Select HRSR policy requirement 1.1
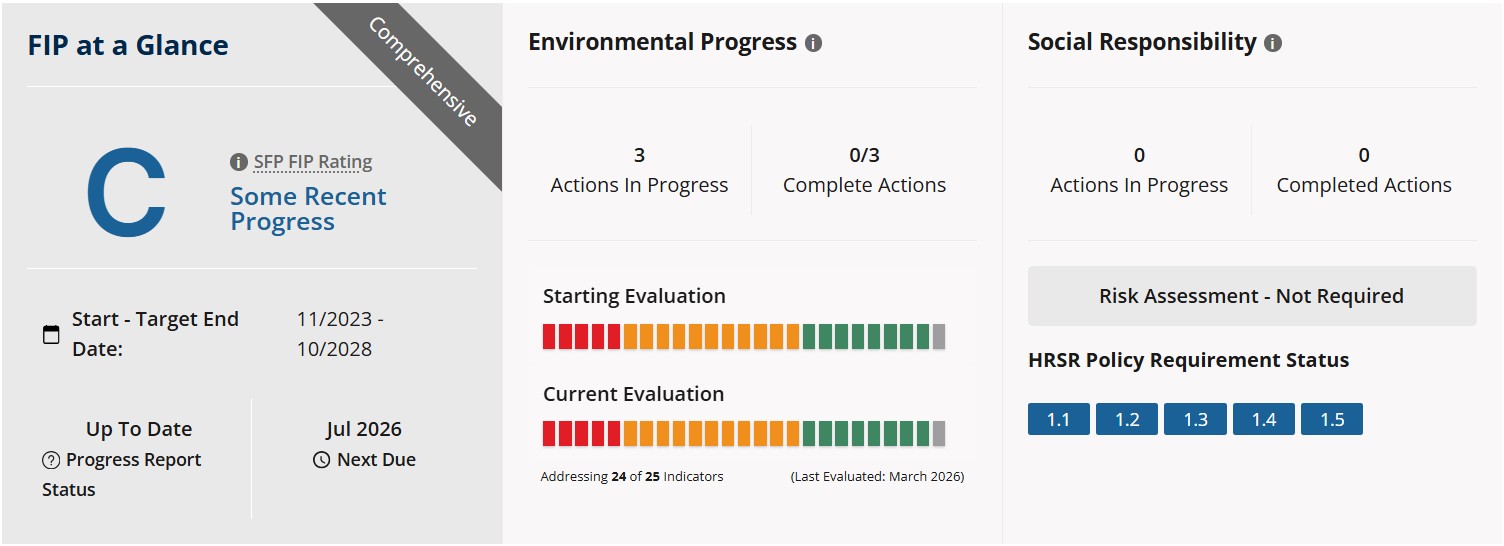 (1058, 419)
